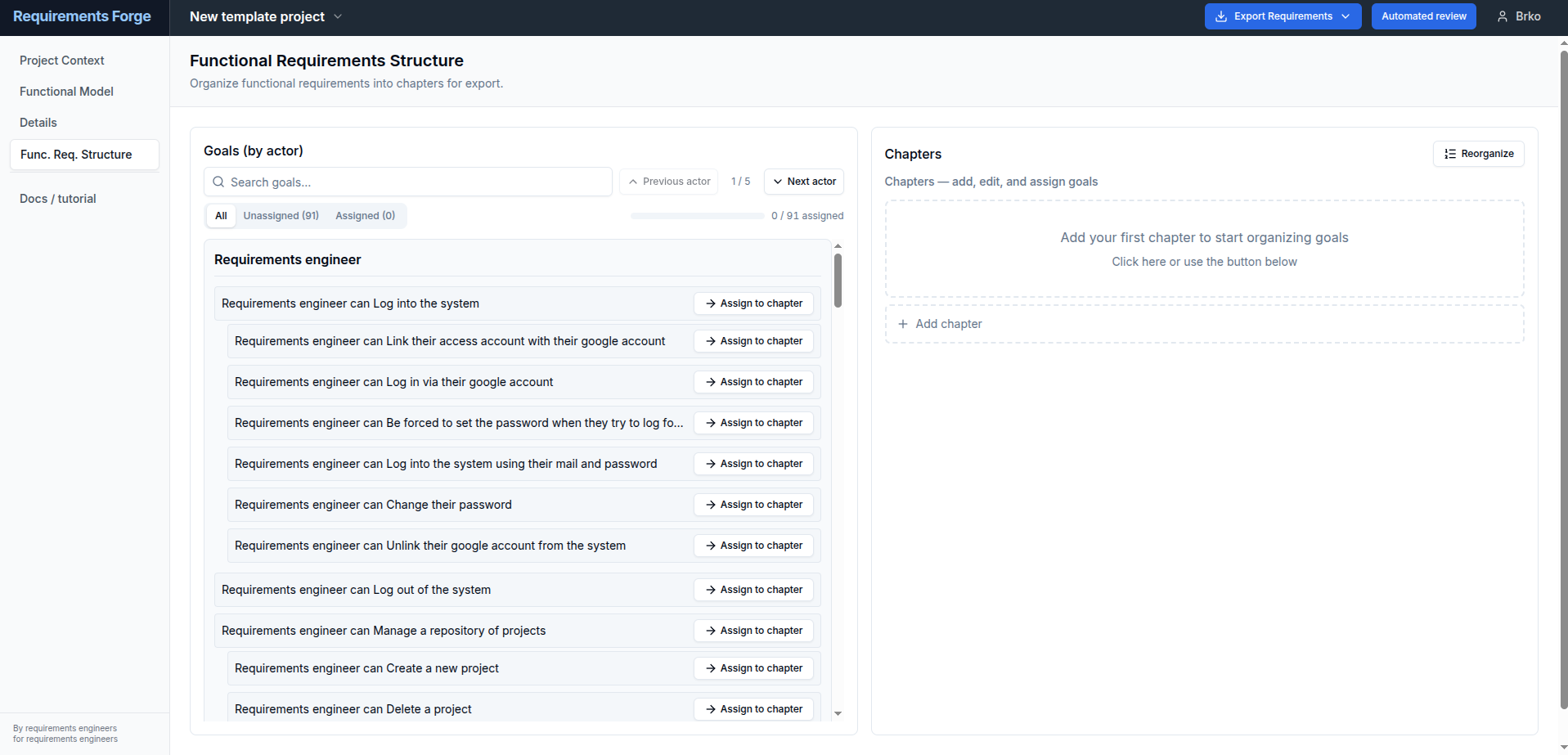Viewport: 1568px width, 755px height.
Task: Start the Automated review
Action: (1423, 16)
